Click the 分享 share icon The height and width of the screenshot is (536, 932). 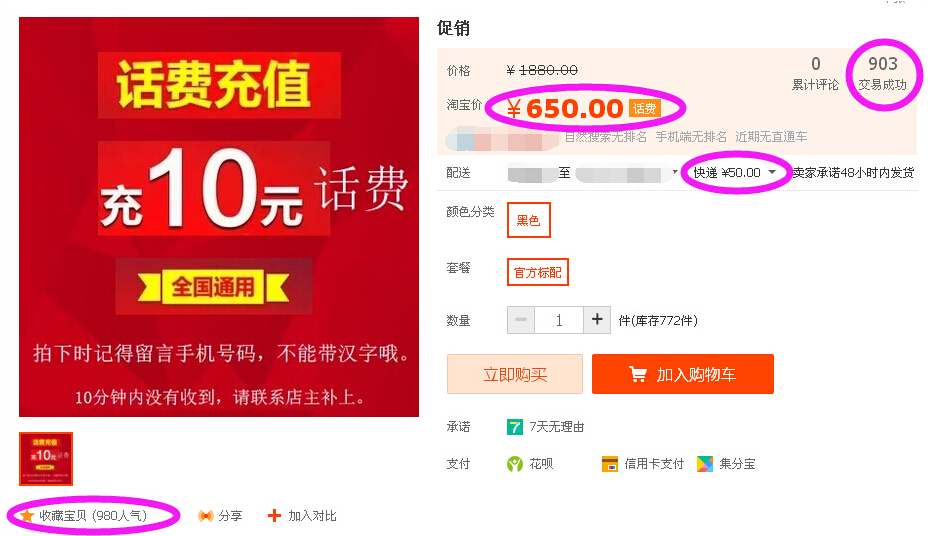205,516
